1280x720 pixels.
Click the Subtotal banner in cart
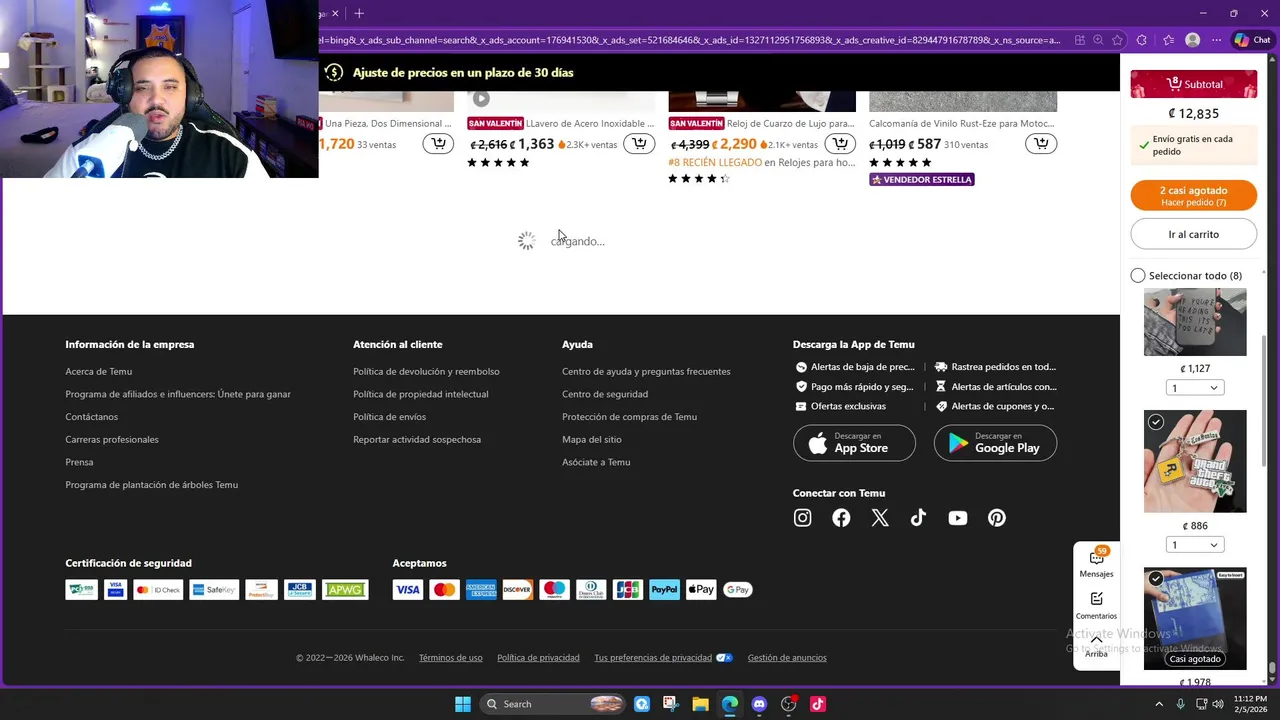1194,84
